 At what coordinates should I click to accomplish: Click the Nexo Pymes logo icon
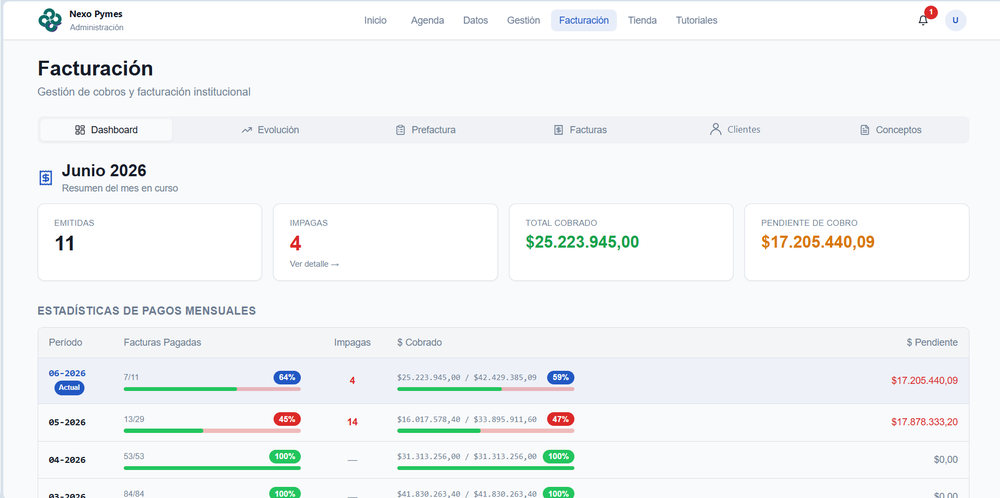tap(50, 20)
